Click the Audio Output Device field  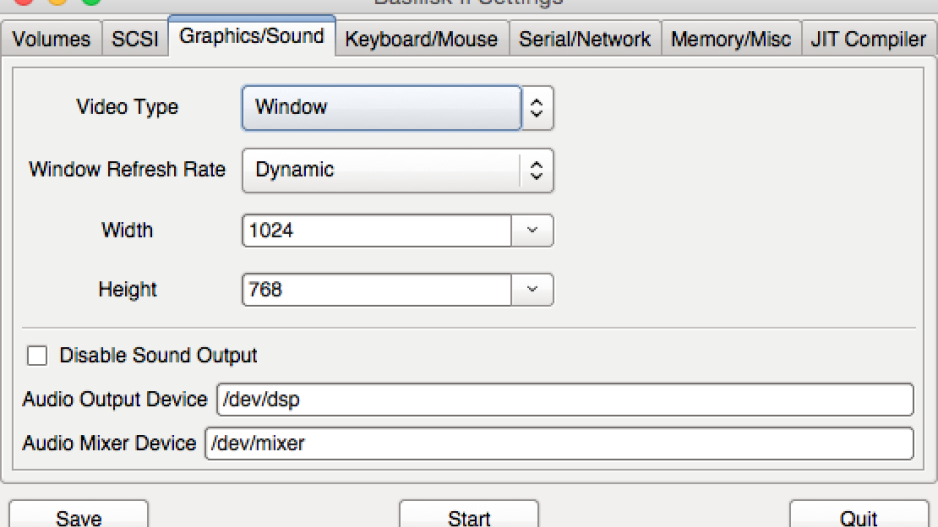[565, 400]
